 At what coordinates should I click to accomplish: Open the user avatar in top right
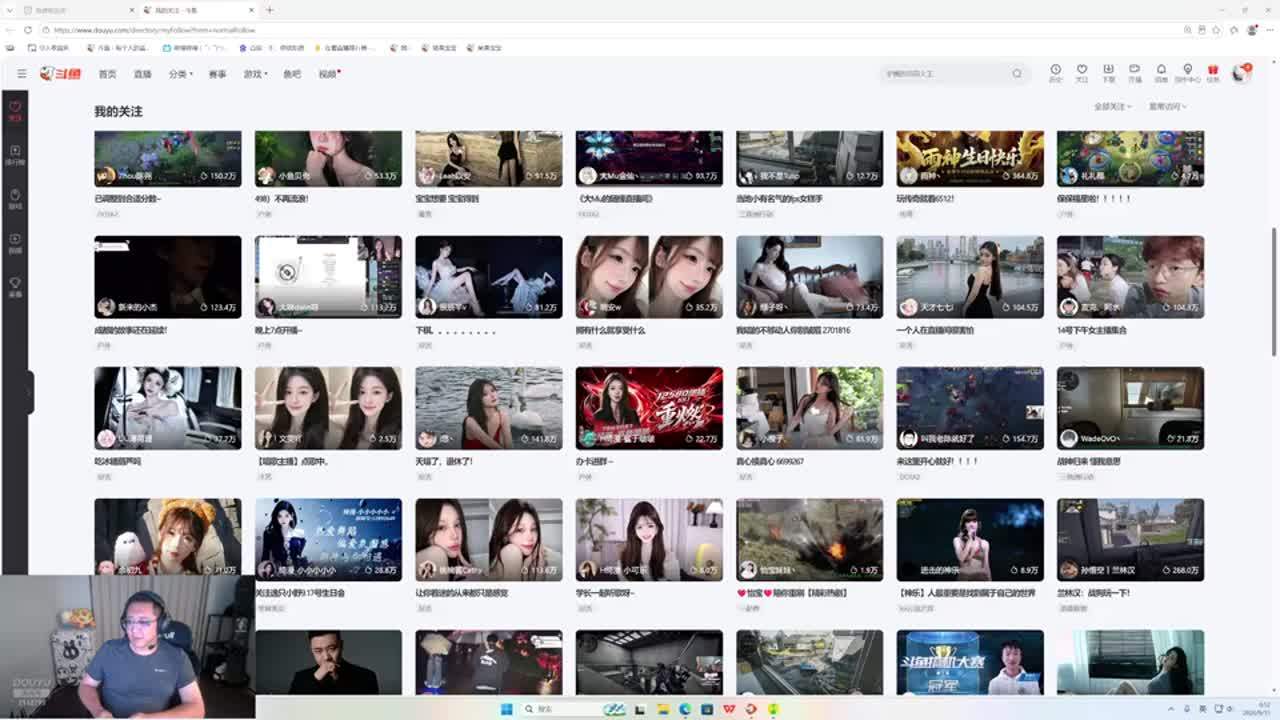coord(1241,73)
